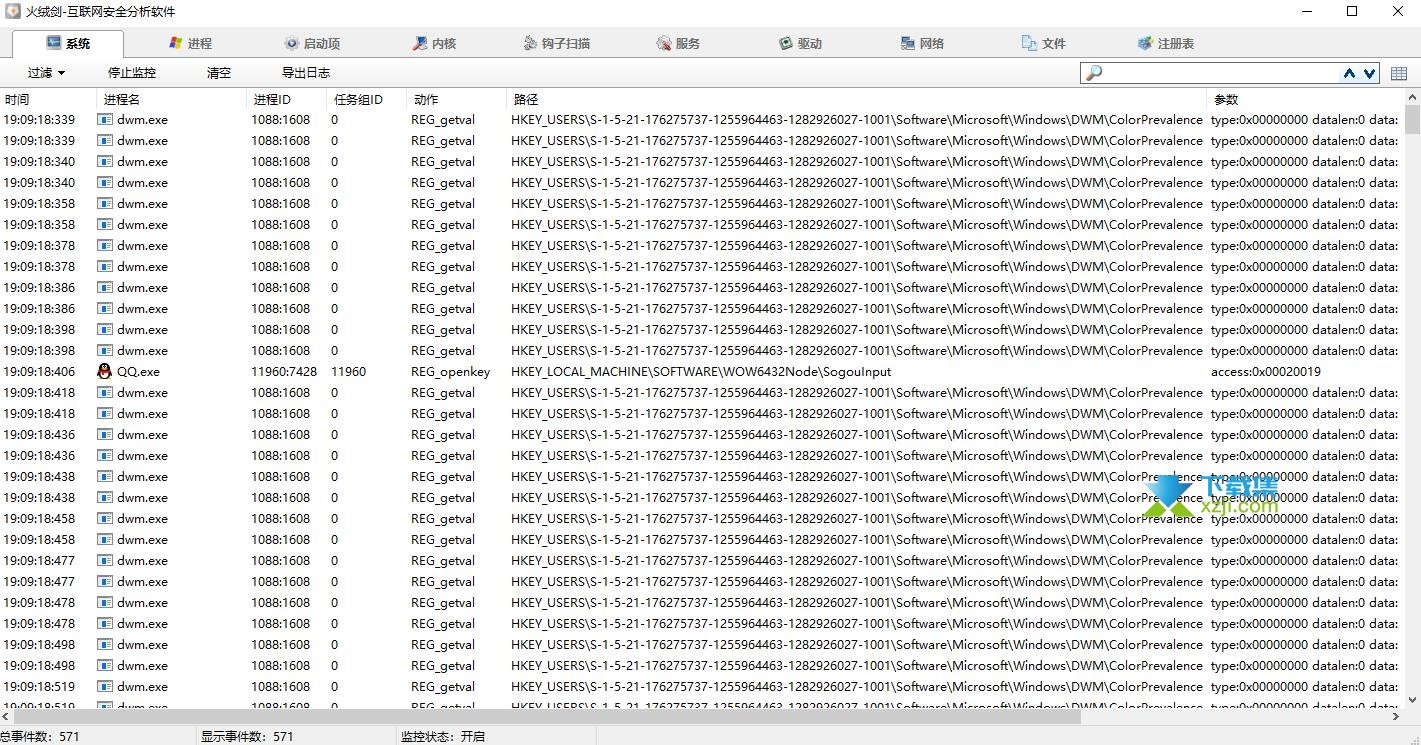
Task: Click the scroll down arrow
Action: [1413, 701]
